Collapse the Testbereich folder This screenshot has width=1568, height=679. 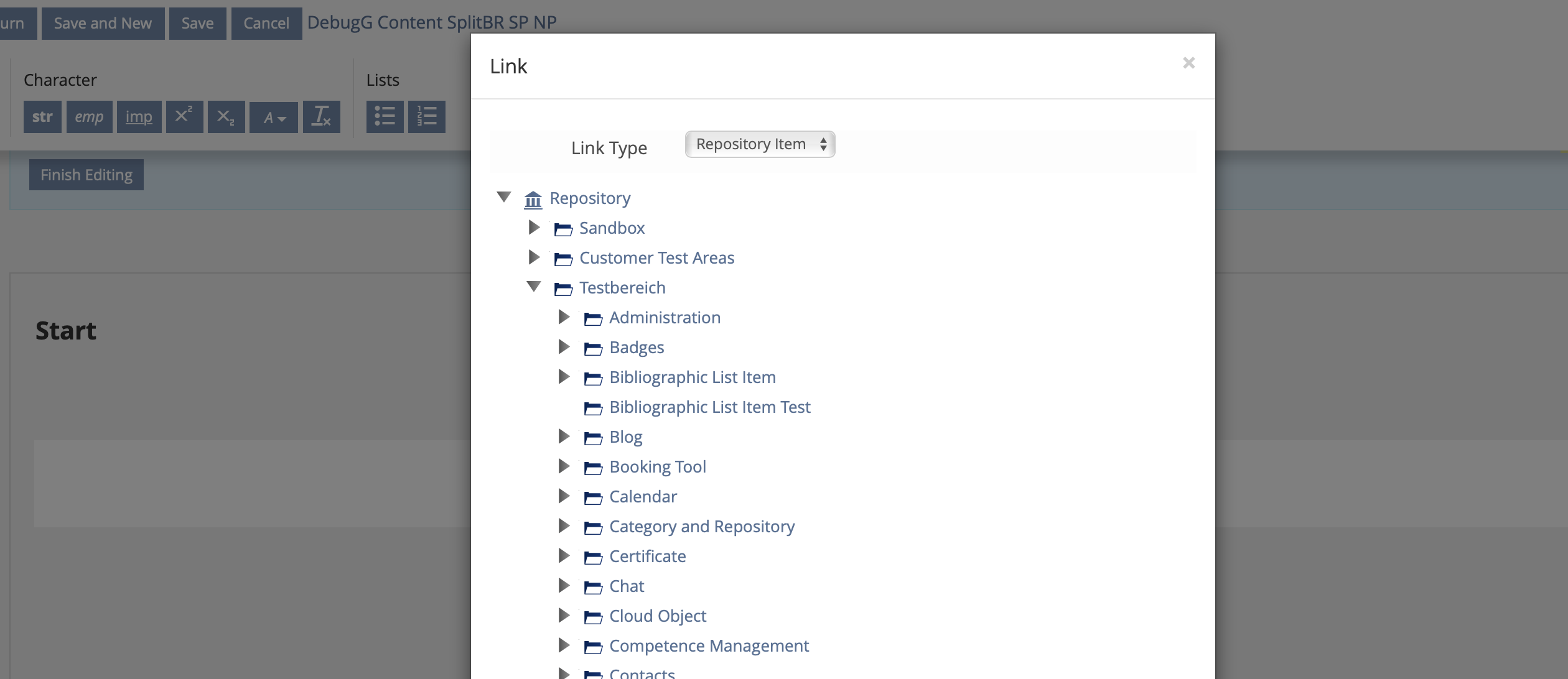[534, 287]
